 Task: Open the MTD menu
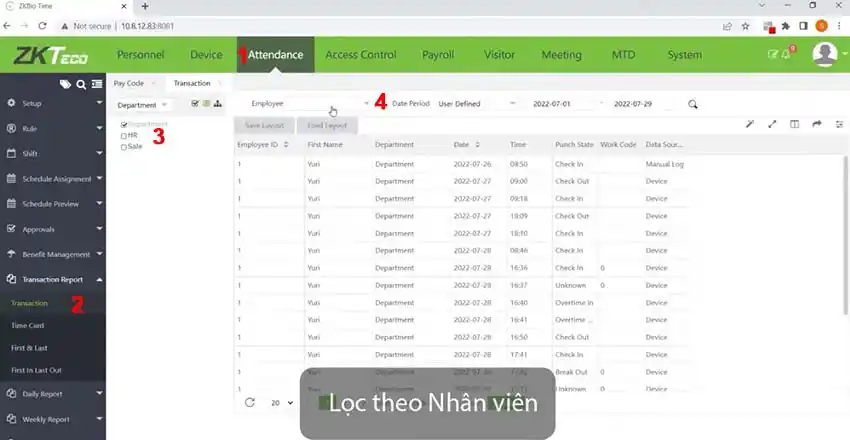[x=623, y=55]
